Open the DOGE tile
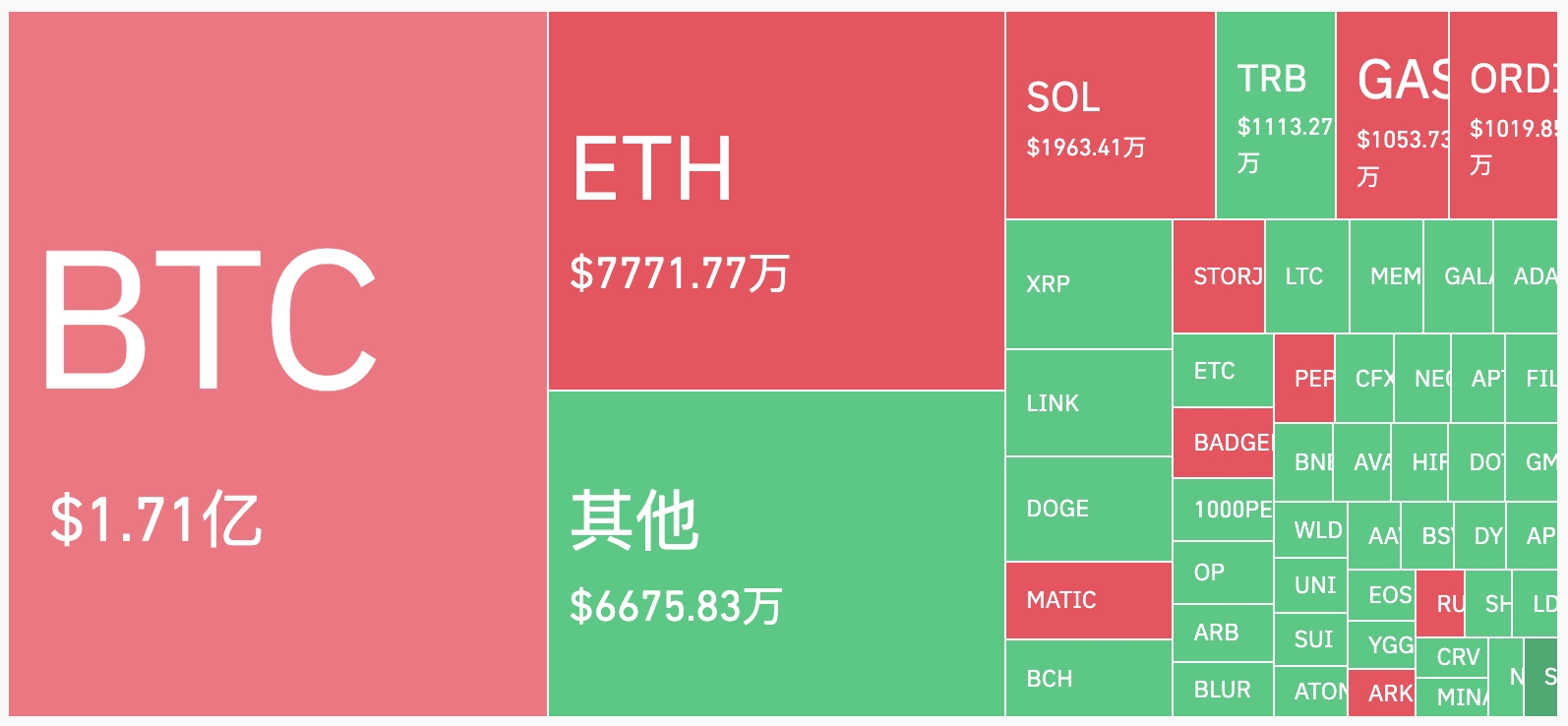The height and width of the screenshot is (726, 1568). tap(1088, 509)
